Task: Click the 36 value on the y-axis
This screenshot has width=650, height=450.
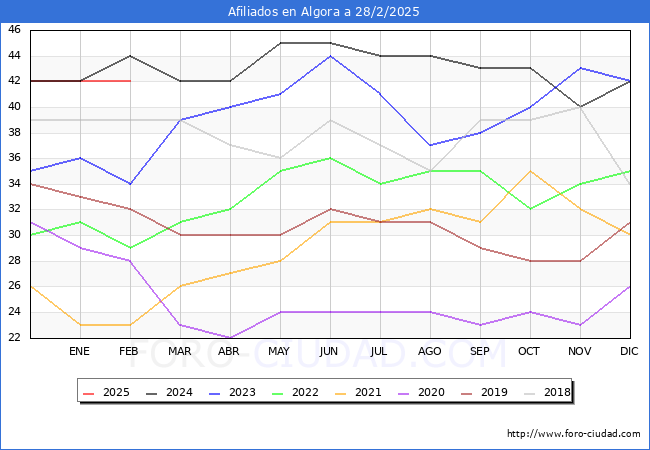Action: click(x=14, y=158)
